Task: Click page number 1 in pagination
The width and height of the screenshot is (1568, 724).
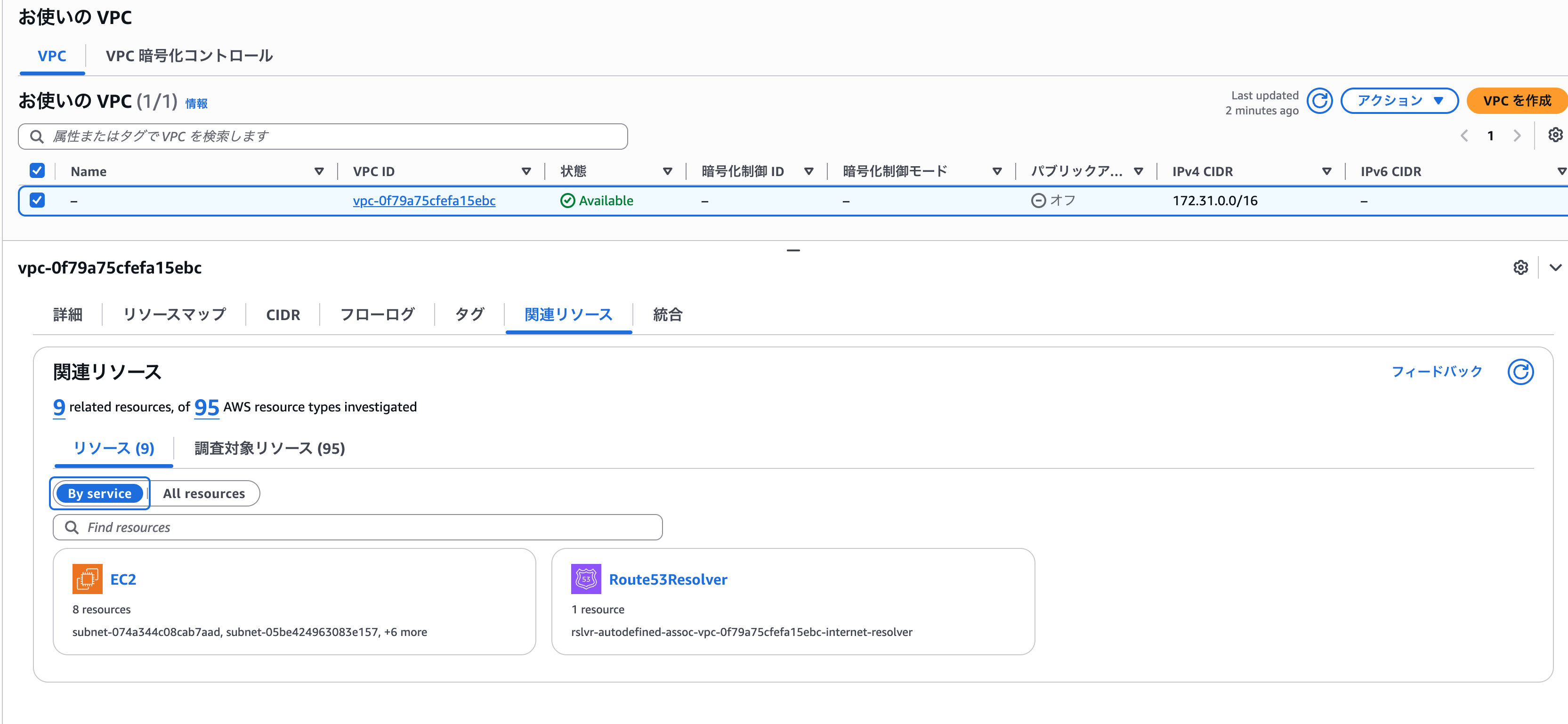Action: pos(1490,136)
